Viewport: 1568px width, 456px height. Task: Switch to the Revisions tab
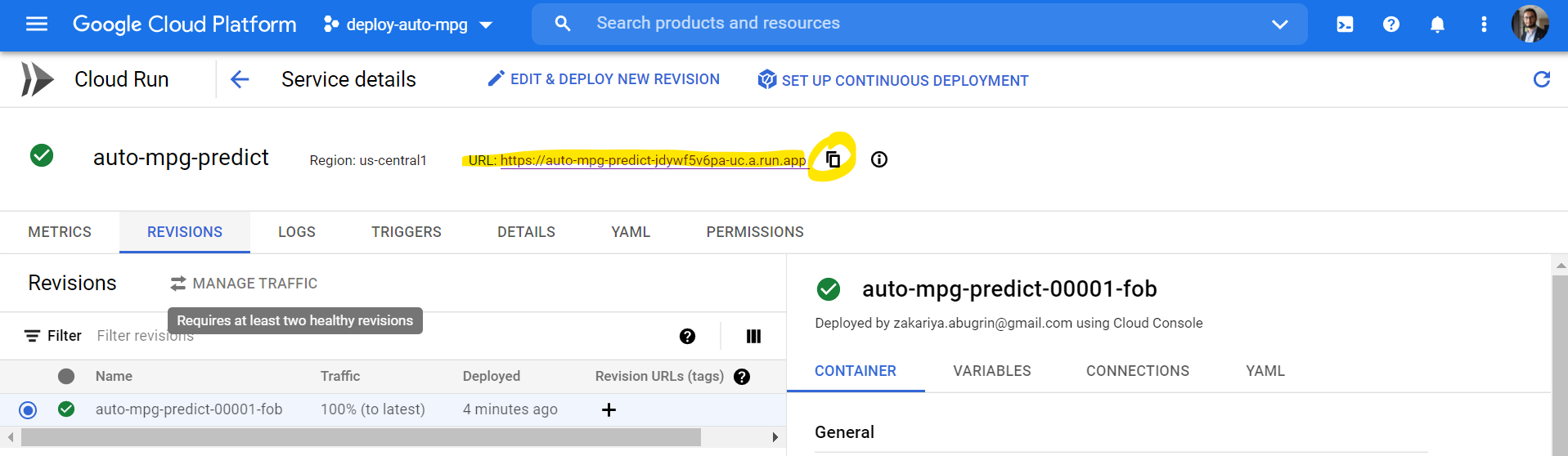185,232
